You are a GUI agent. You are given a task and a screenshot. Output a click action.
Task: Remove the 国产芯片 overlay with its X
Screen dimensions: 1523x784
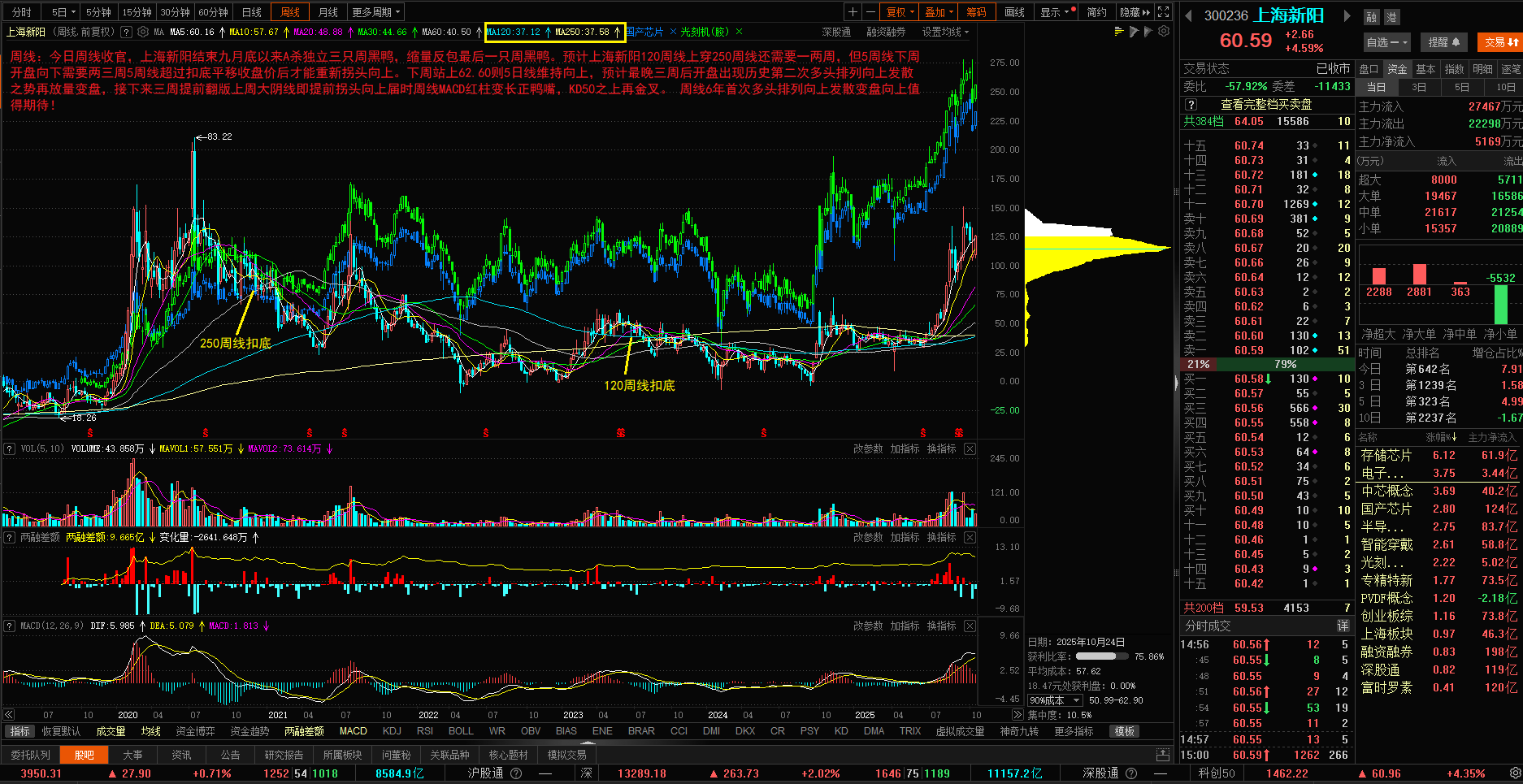(673, 32)
